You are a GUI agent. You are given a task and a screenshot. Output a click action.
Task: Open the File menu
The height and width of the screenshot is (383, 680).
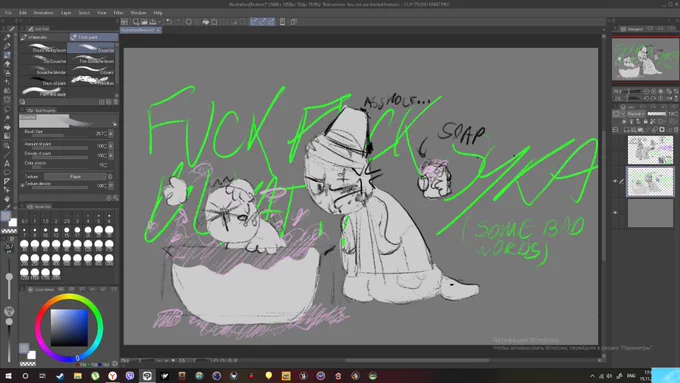tap(8, 13)
